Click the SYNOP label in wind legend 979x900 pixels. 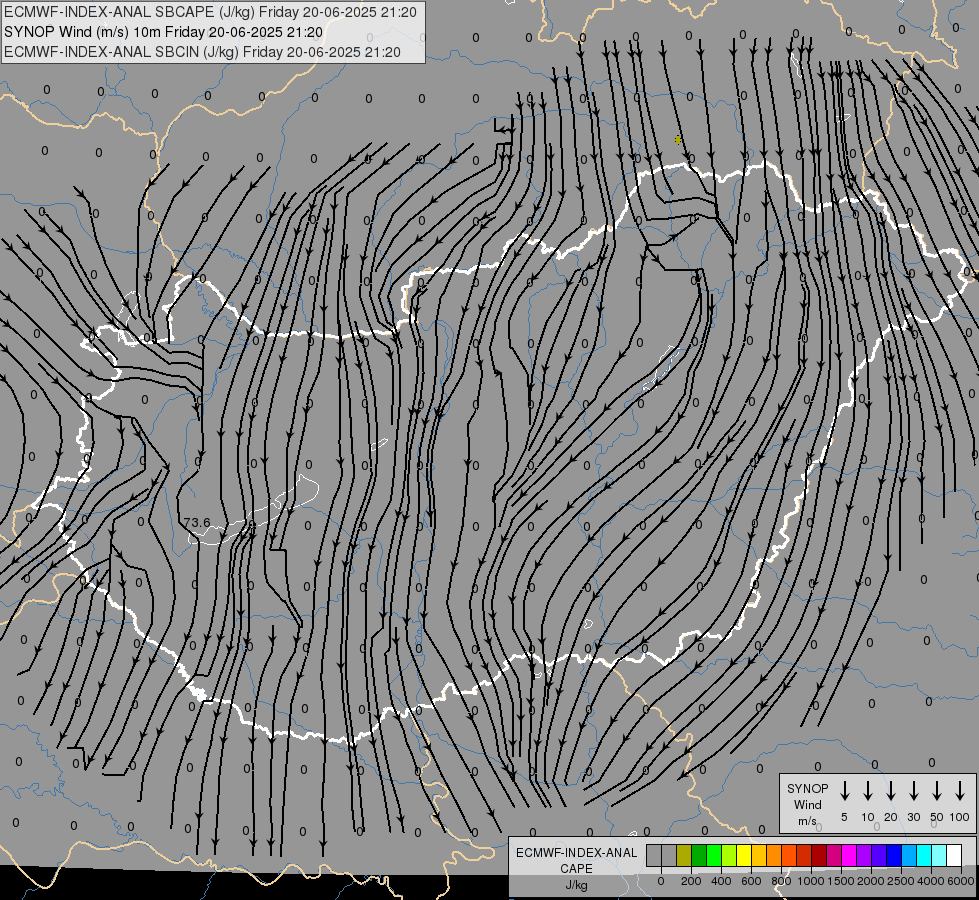tap(807, 788)
